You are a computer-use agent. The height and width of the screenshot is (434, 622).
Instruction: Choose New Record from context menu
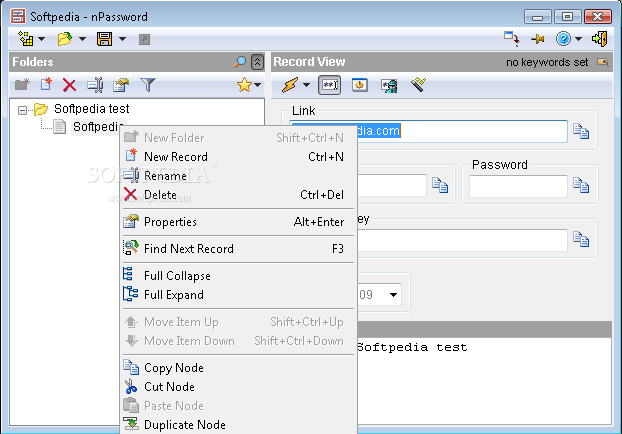pyautogui.click(x=238, y=157)
